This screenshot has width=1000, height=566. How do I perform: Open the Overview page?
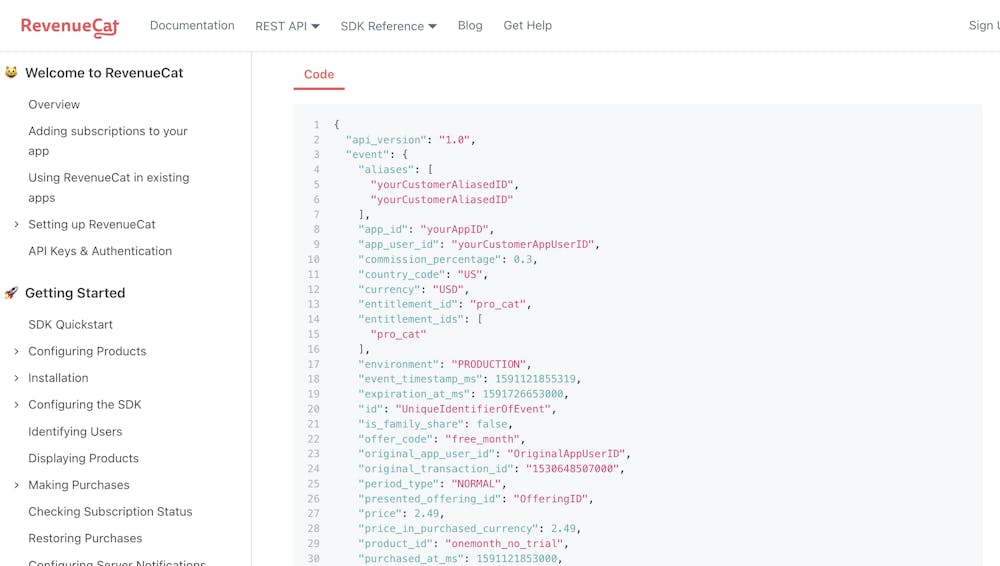(54, 104)
